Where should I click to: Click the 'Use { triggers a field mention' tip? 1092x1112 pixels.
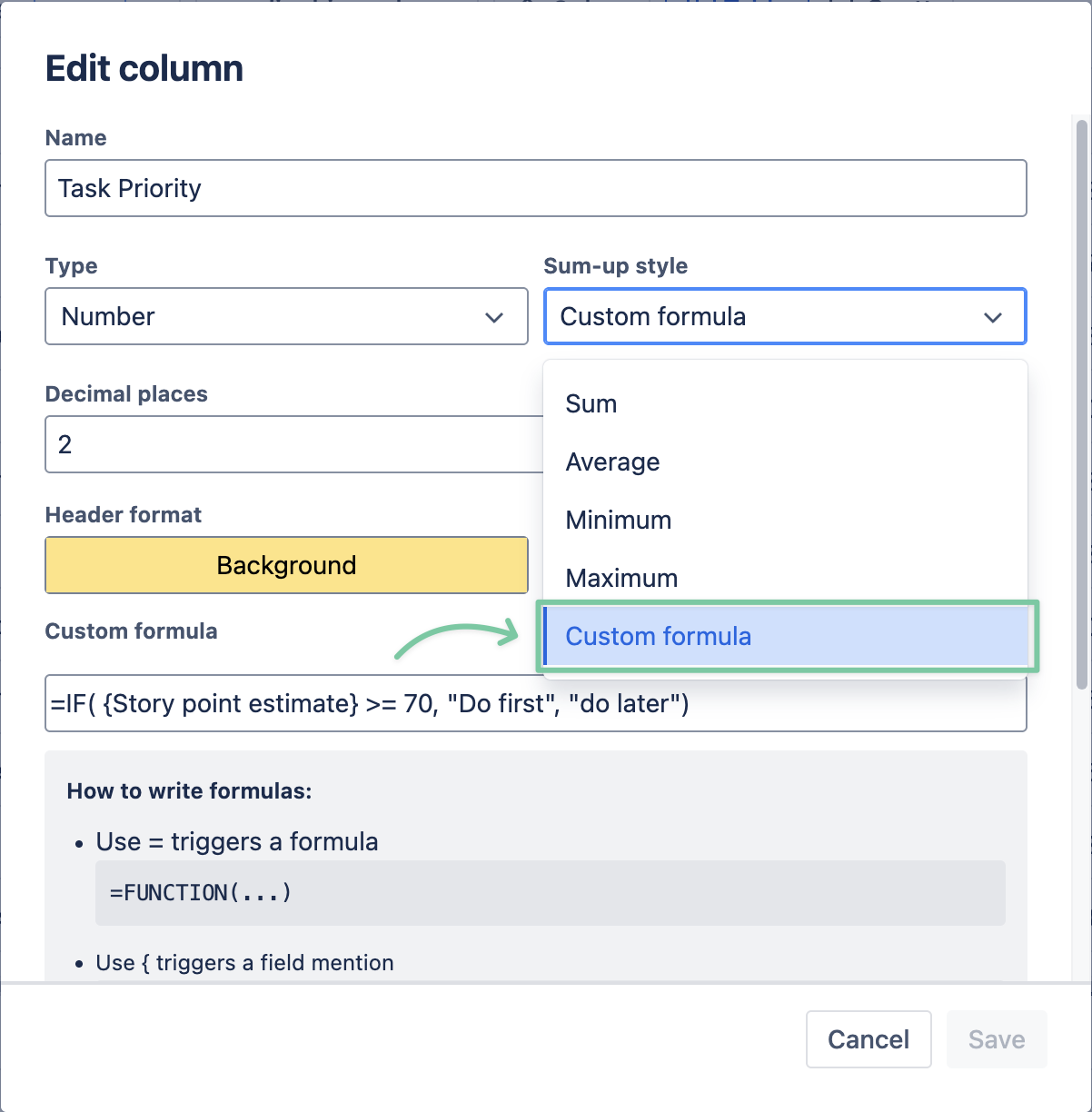[x=244, y=963]
